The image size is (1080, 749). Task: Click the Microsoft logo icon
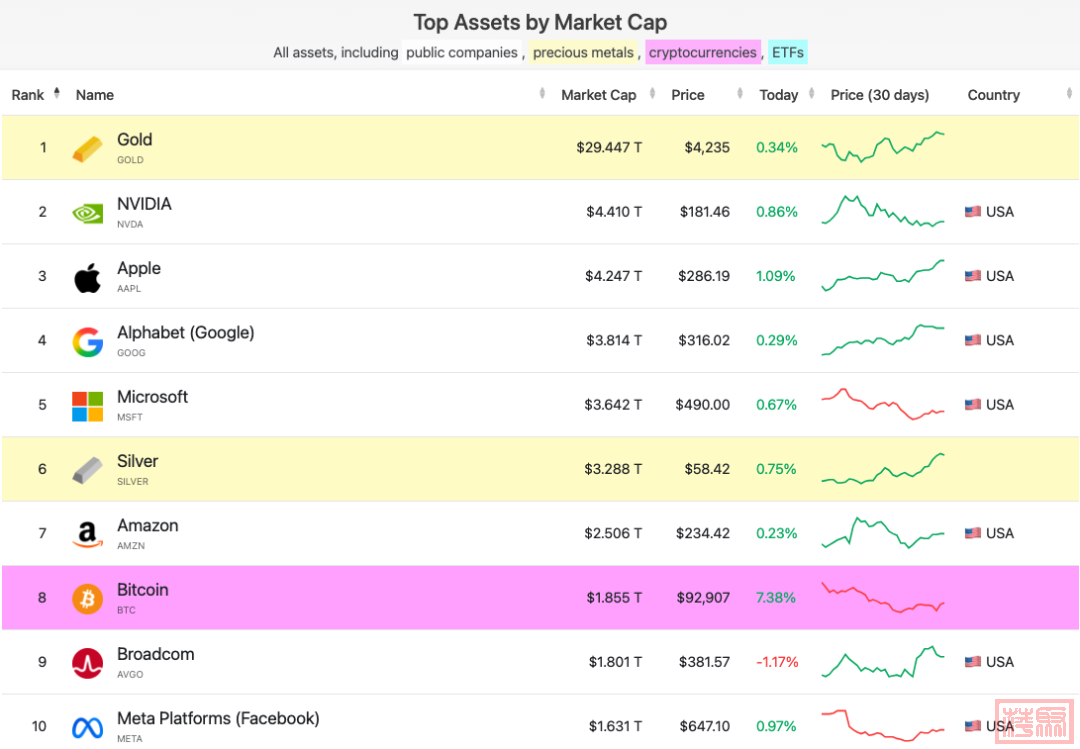(x=87, y=406)
